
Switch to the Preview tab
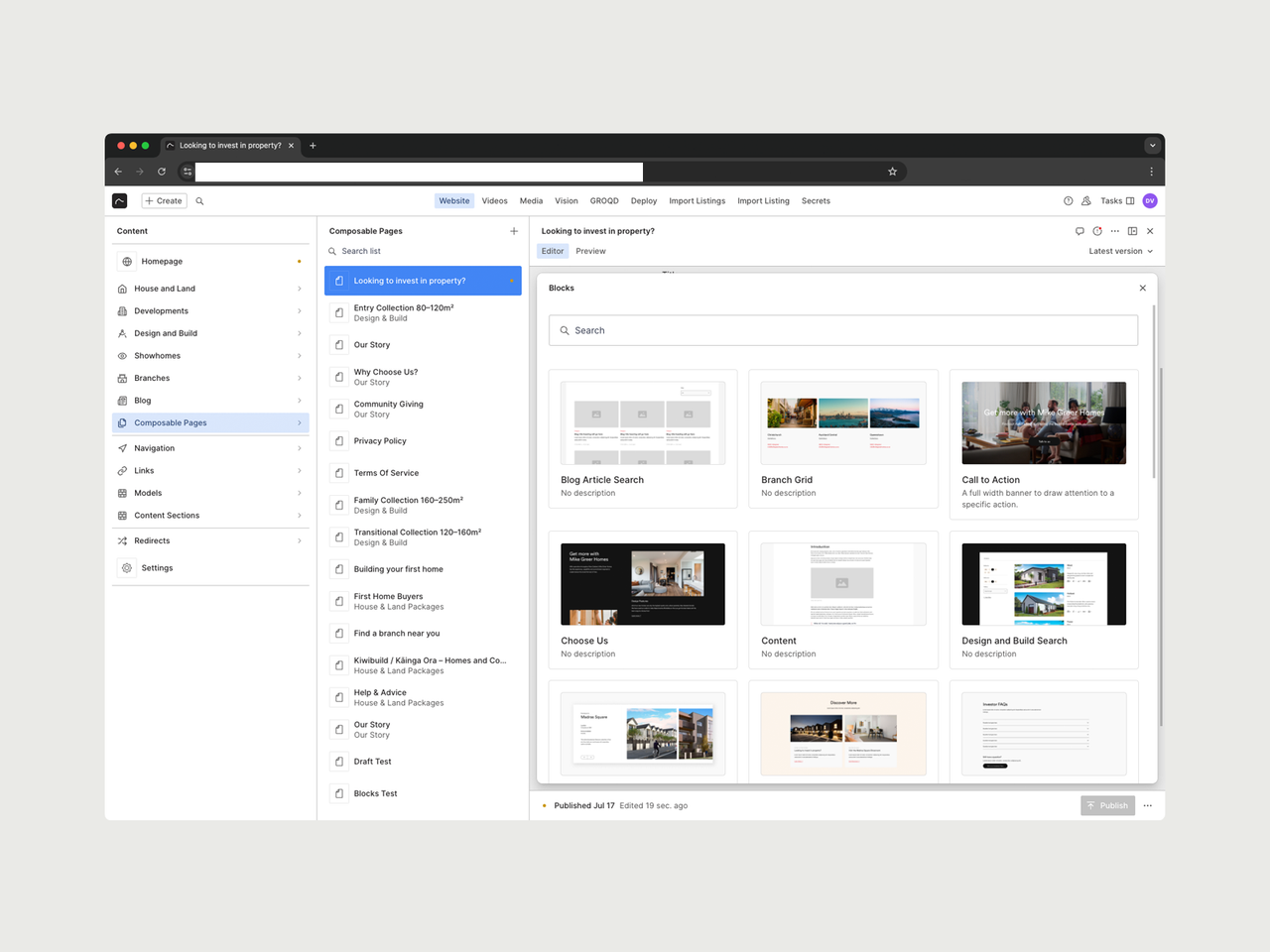click(590, 251)
